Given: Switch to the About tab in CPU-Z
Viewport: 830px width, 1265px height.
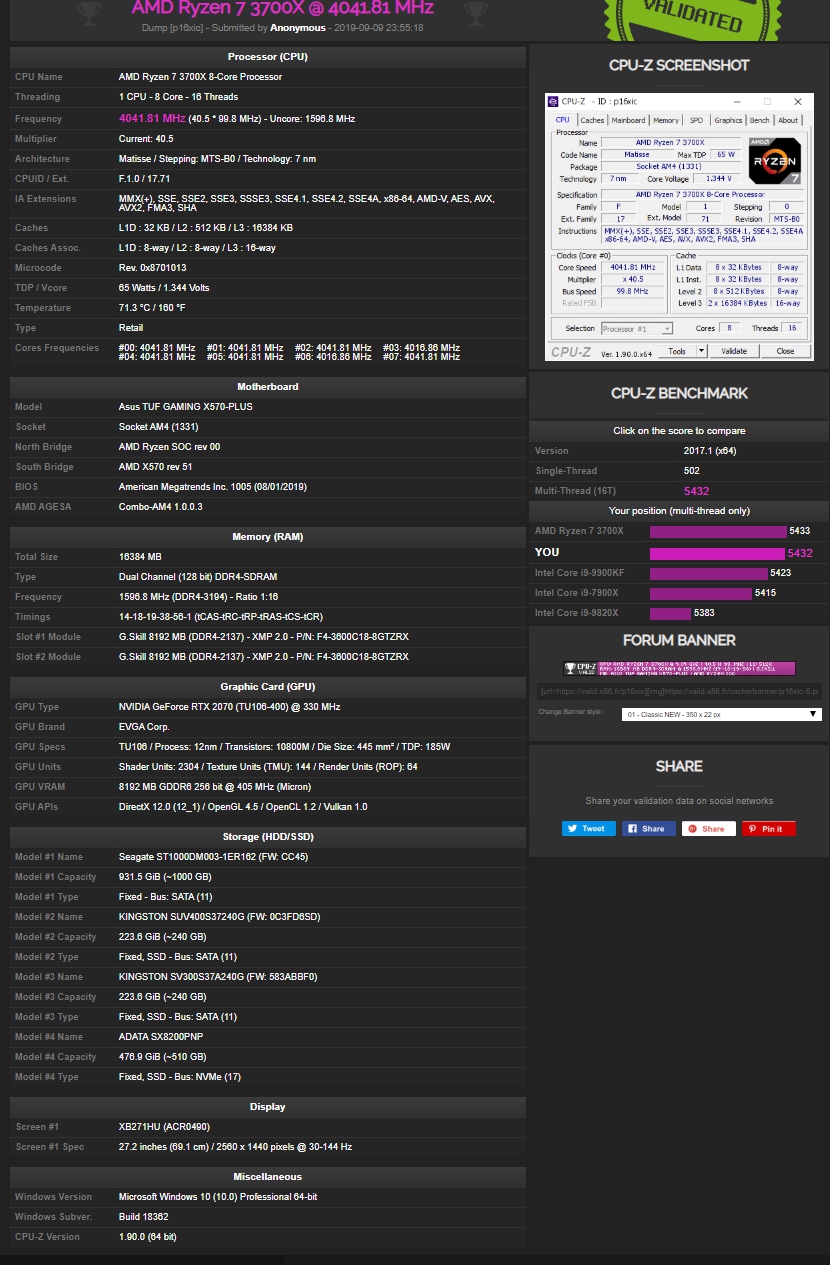Looking at the screenshot, I should point(788,120).
